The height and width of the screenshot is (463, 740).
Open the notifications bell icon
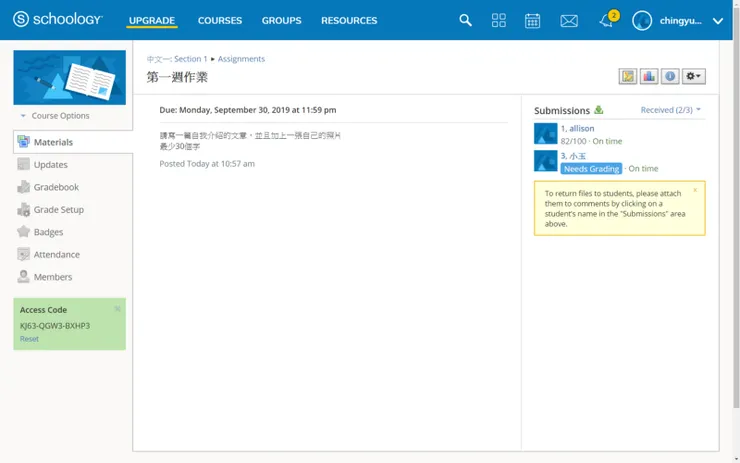[x=606, y=21]
